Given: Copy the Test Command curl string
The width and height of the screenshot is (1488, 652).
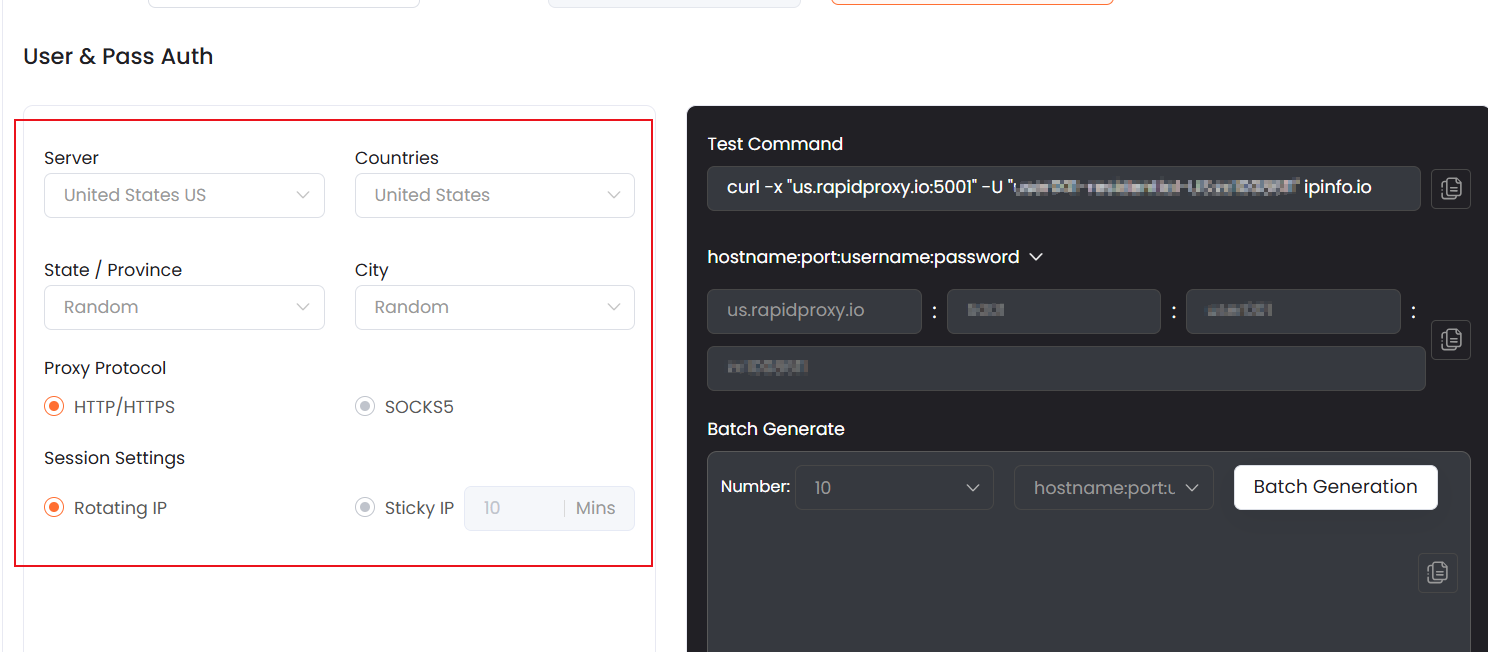Looking at the screenshot, I should coord(1450,188).
